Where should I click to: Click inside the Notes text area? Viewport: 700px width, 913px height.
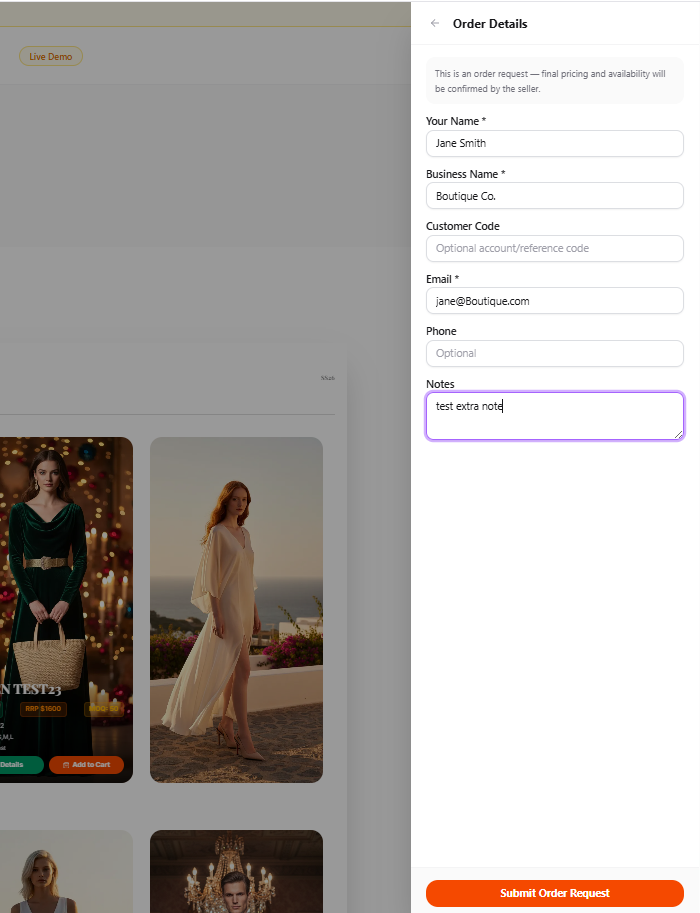point(554,416)
